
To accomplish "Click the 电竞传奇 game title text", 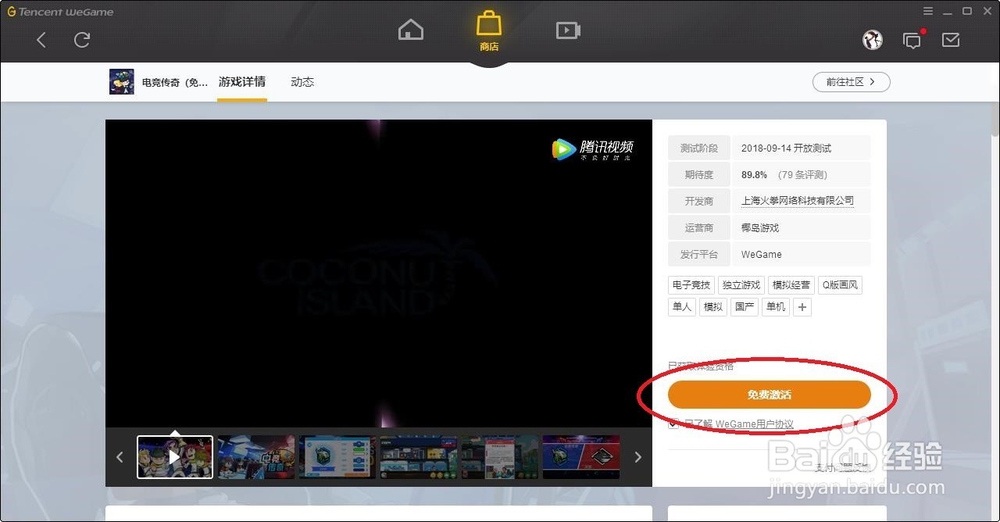I will click(175, 82).
